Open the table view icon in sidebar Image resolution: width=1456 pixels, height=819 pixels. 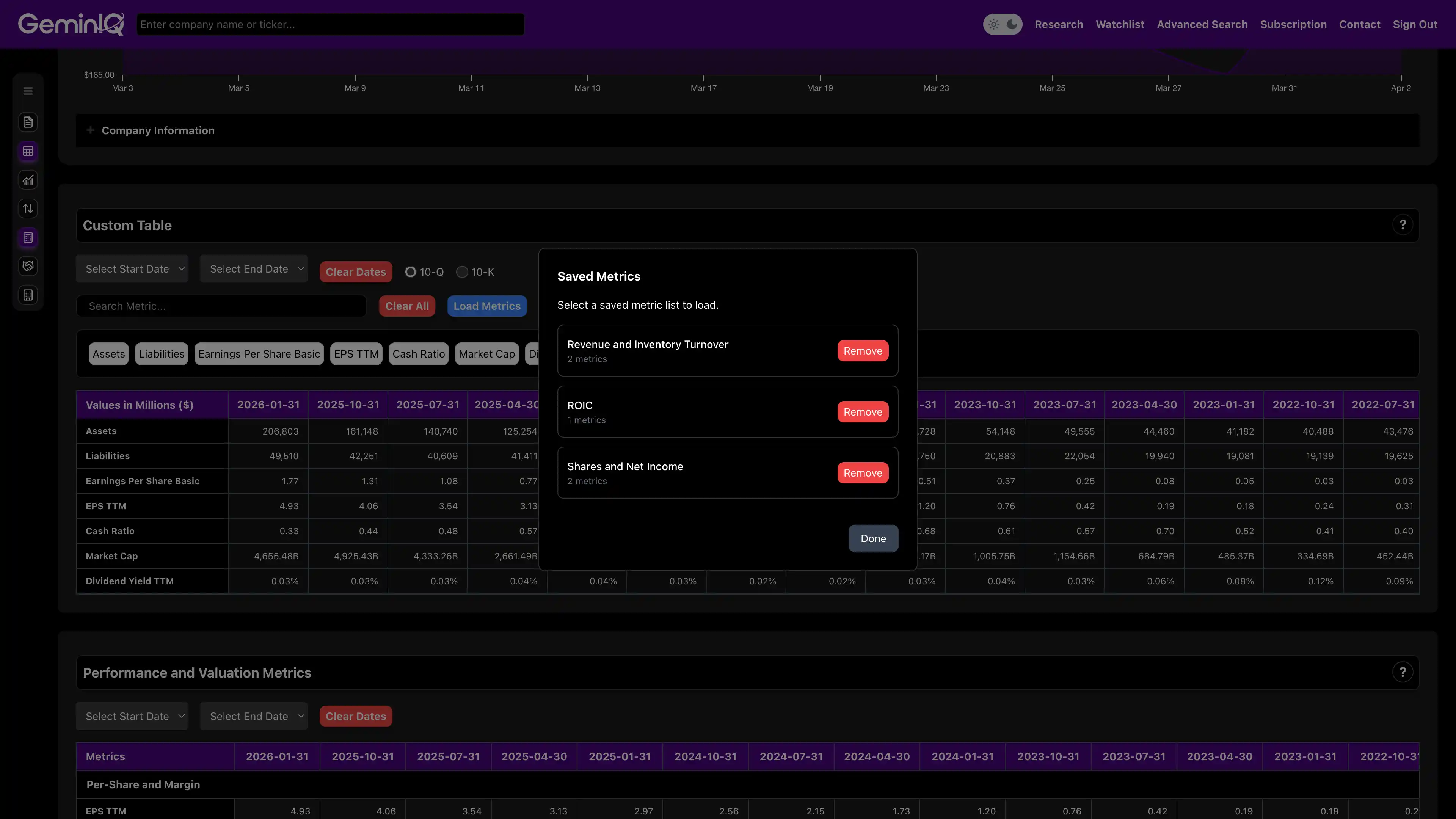click(28, 152)
